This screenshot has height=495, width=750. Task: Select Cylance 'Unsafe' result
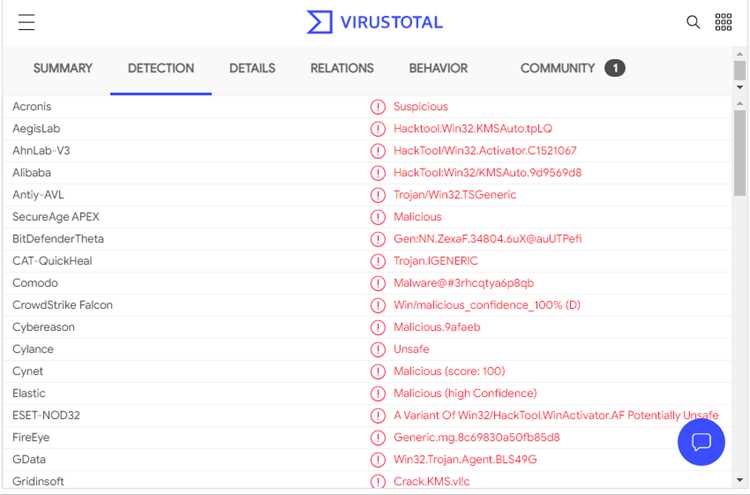point(411,349)
